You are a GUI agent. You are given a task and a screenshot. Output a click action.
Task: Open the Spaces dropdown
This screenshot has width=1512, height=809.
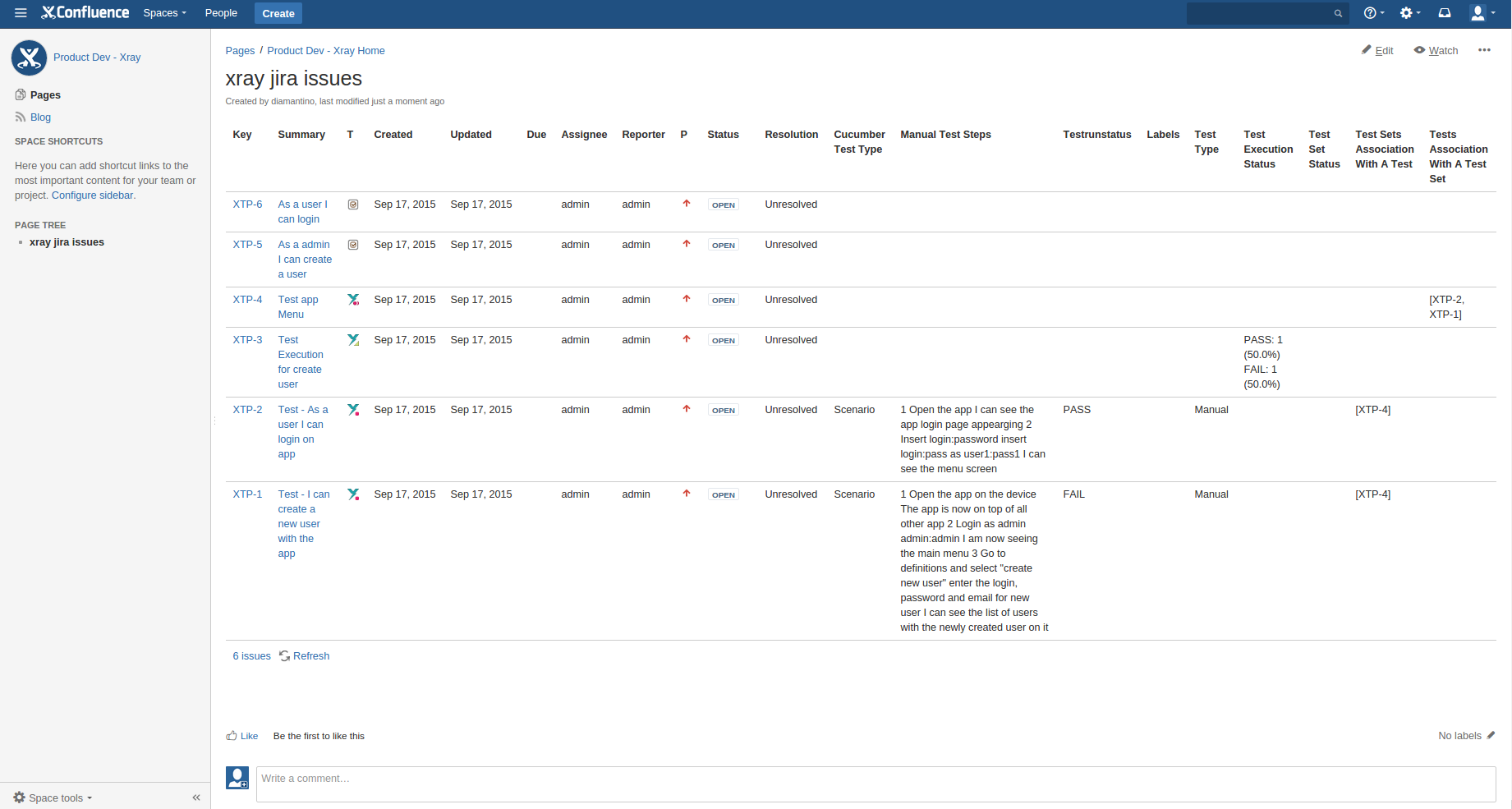click(x=164, y=13)
